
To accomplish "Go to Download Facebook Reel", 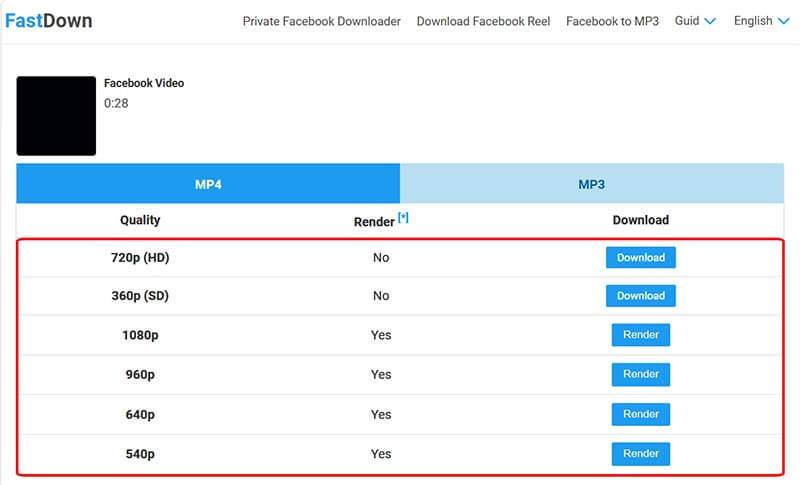I will point(483,21).
